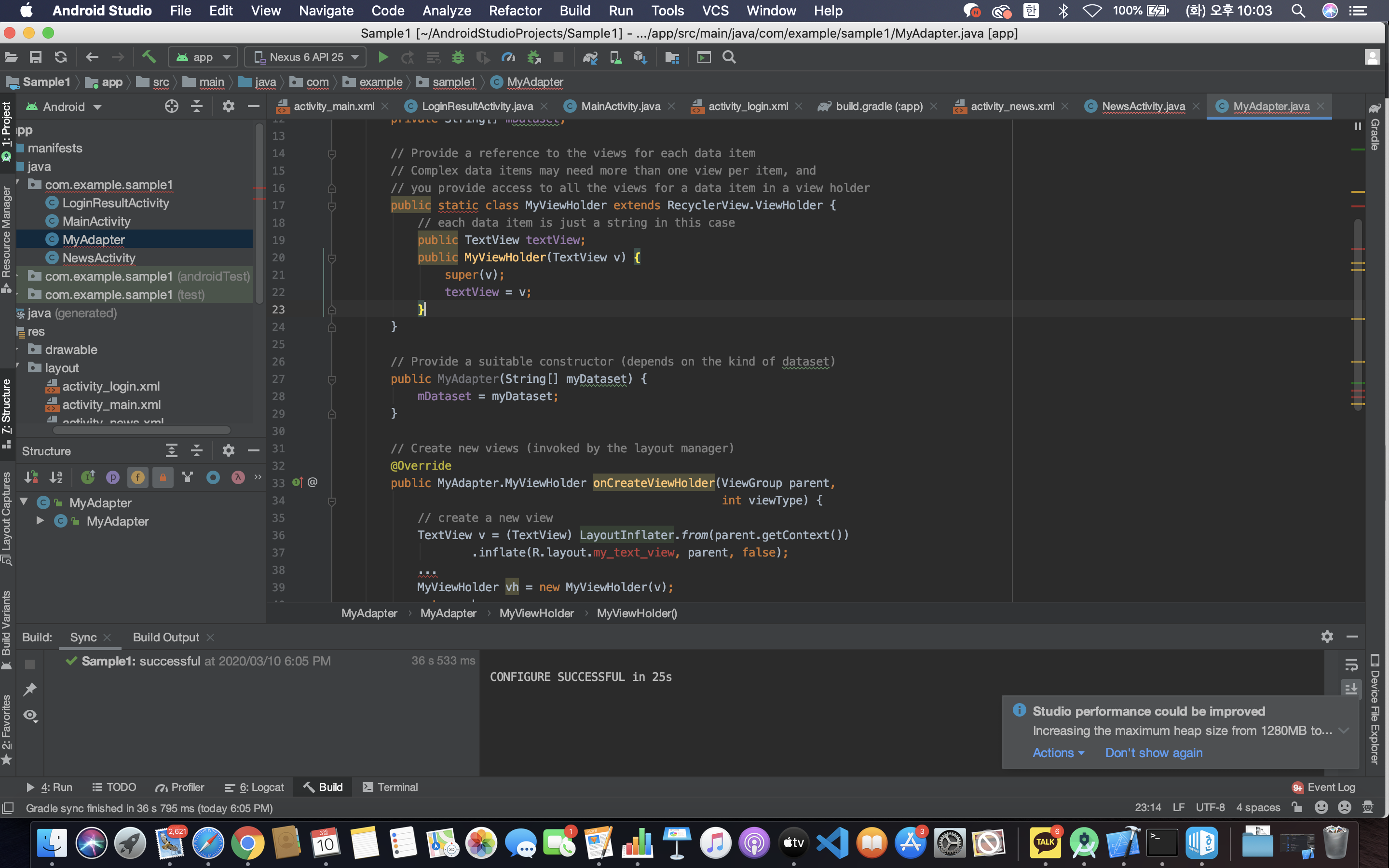Toggle Sort Alphabetically in Structure panel
The width and height of the screenshot is (1389, 868).
coord(55,477)
